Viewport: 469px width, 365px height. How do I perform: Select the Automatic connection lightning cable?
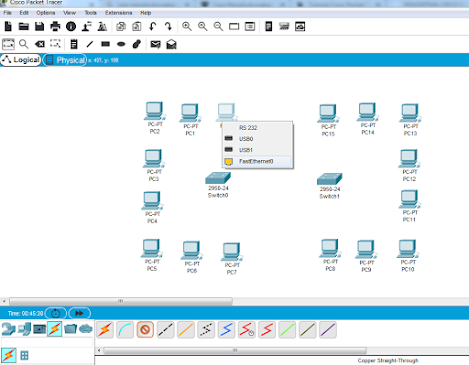coord(105,330)
